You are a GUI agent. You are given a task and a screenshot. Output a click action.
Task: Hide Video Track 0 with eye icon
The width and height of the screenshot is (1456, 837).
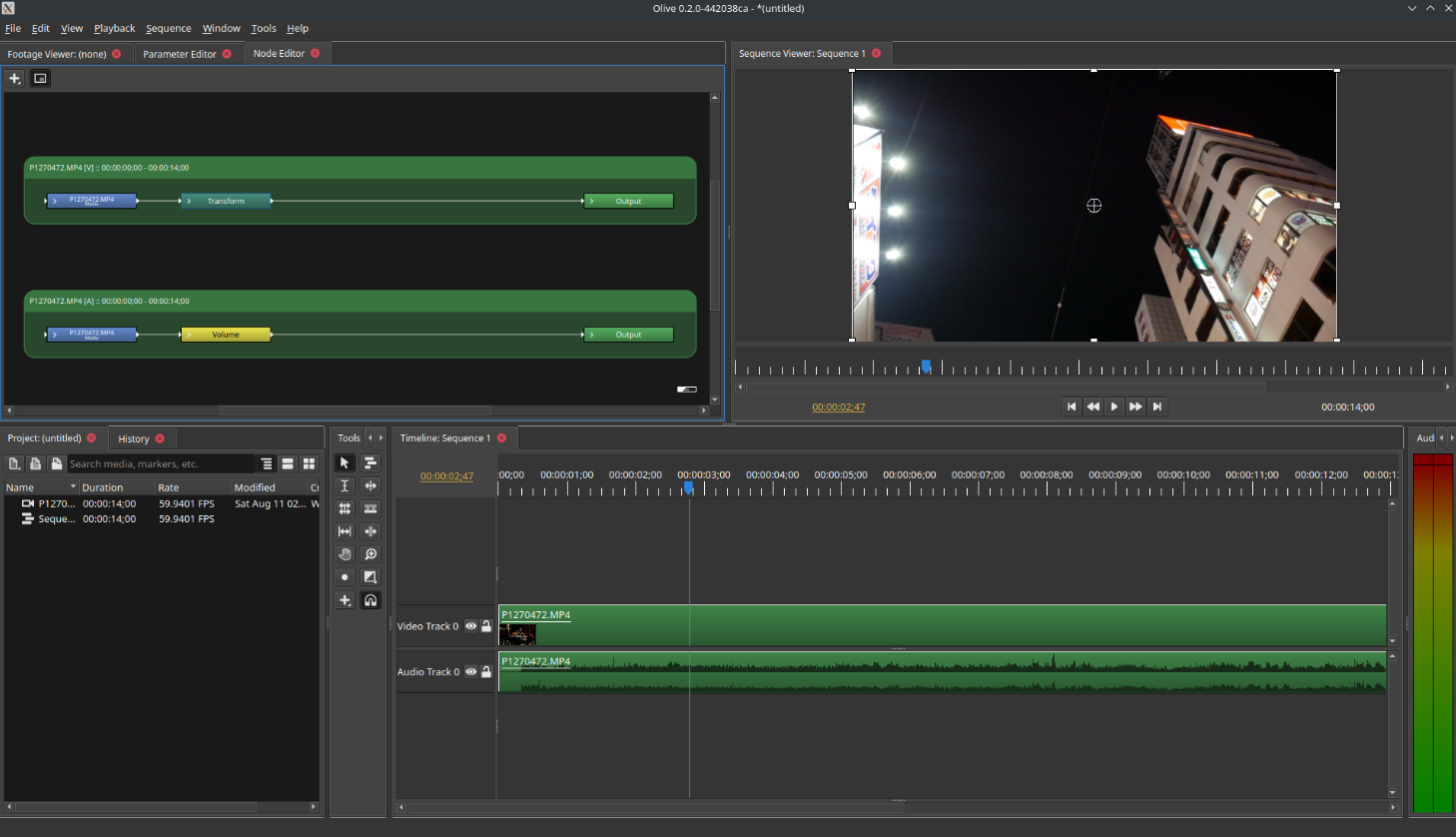pos(470,626)
